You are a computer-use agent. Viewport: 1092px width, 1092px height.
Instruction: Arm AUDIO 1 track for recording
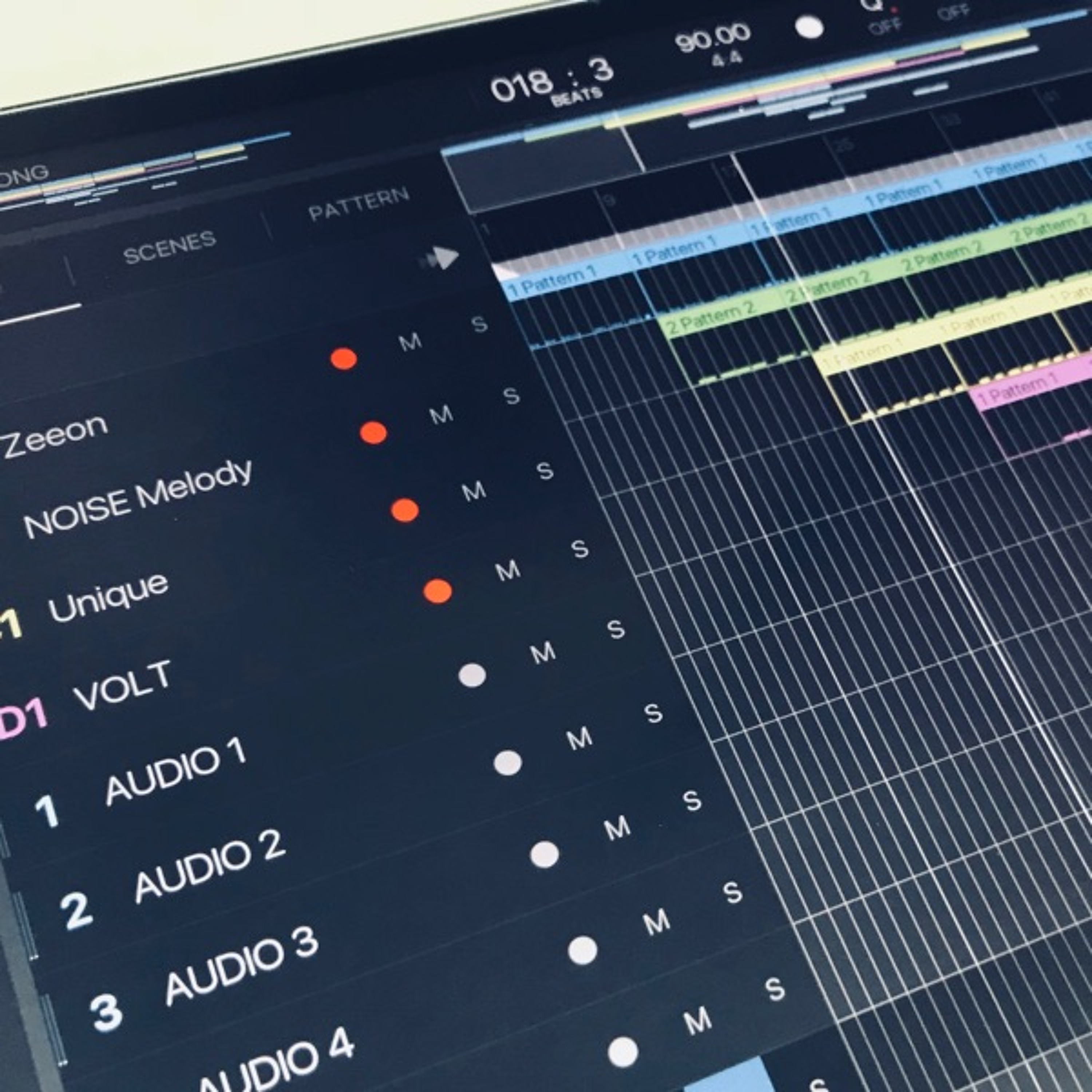point(472,675)
